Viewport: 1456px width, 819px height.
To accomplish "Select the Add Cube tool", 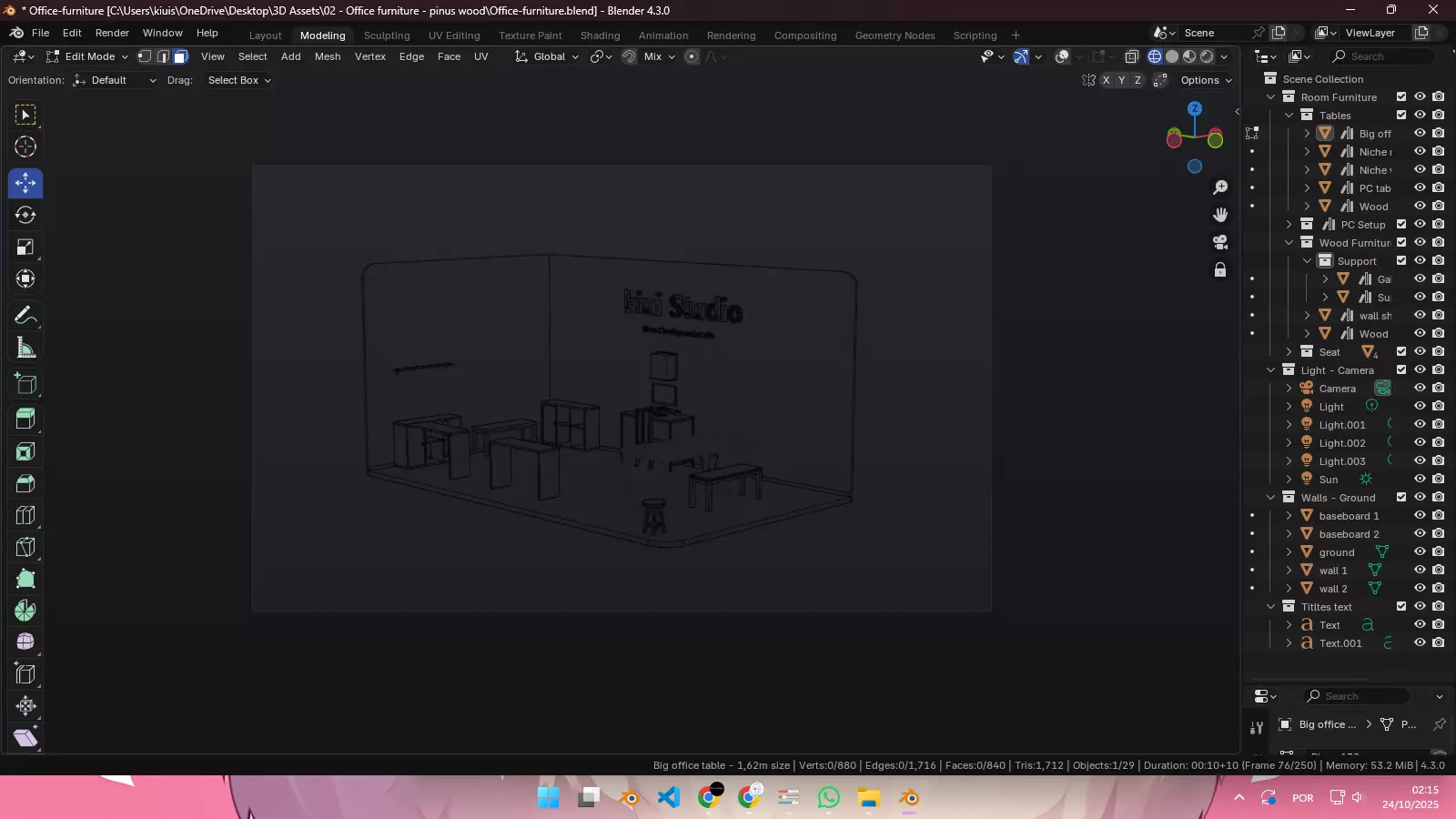I will click(x=25, y=384).
